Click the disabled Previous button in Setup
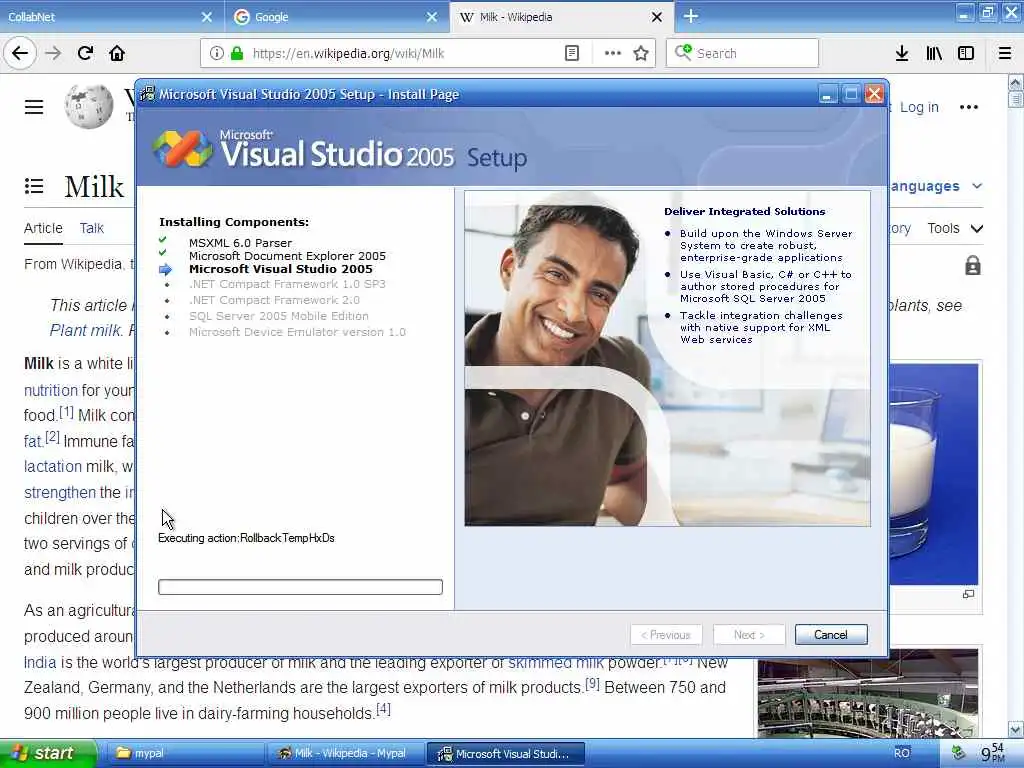Viewport: 1024px width, 768px height. pyautogui.click(x=666, y=635)
